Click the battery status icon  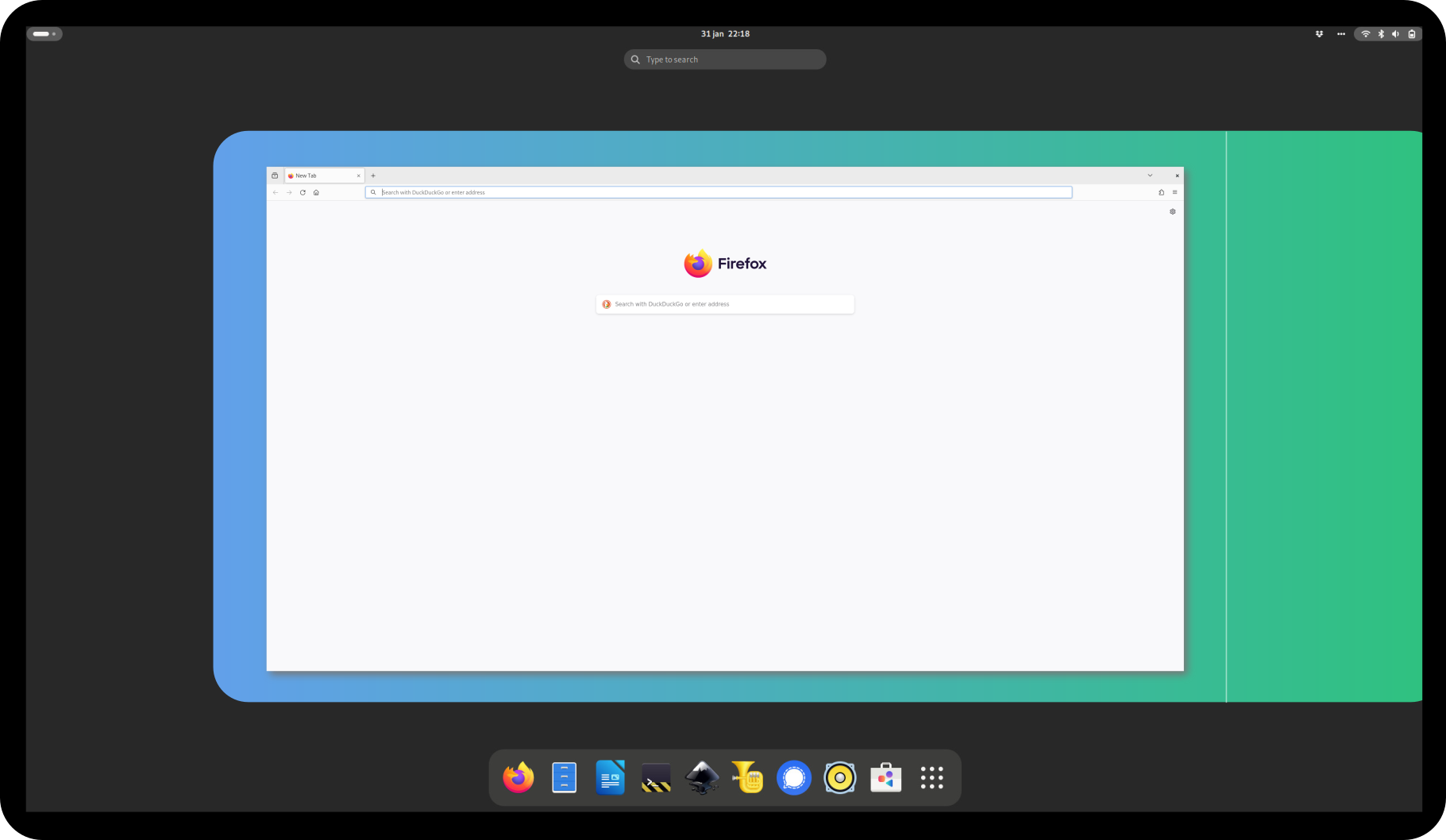point(1412,34)
